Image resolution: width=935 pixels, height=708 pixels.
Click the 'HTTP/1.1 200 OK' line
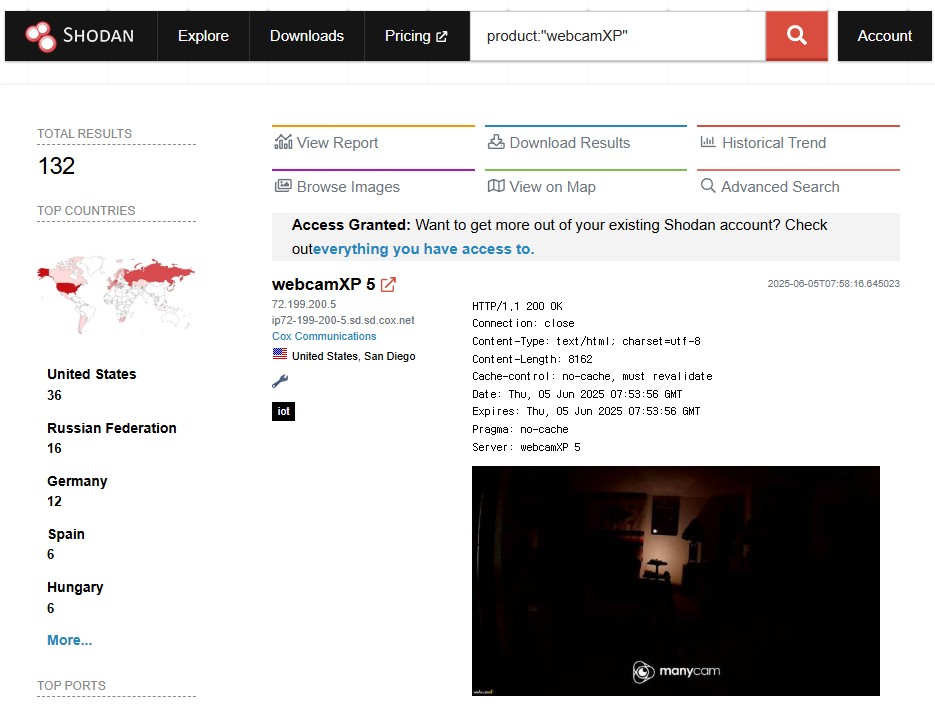coord(518,306)
